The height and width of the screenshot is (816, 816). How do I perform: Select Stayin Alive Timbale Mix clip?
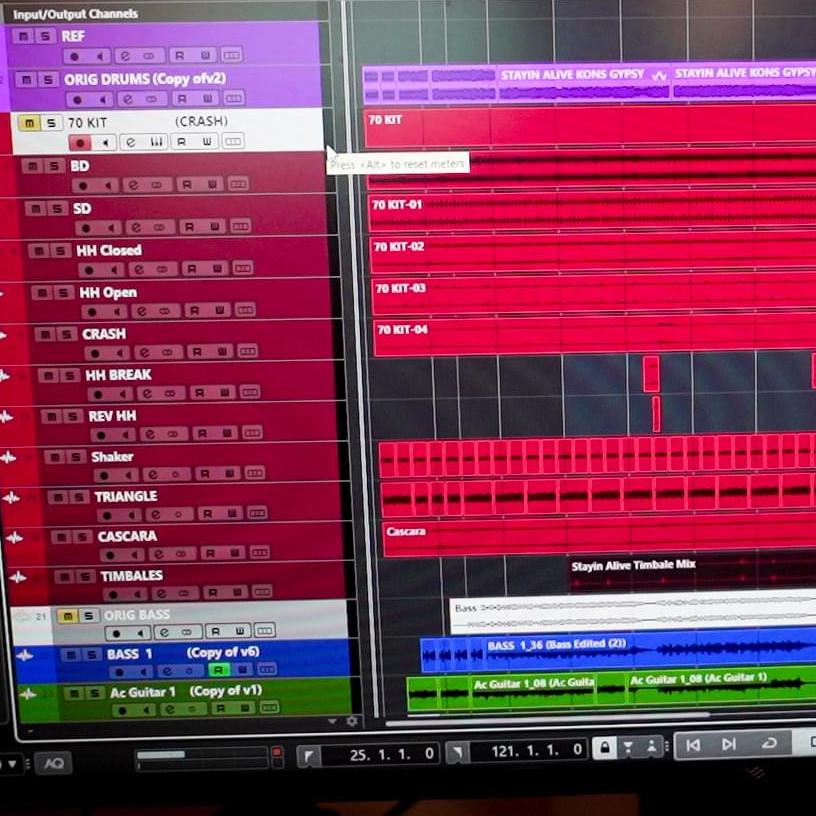coord(693,573)
